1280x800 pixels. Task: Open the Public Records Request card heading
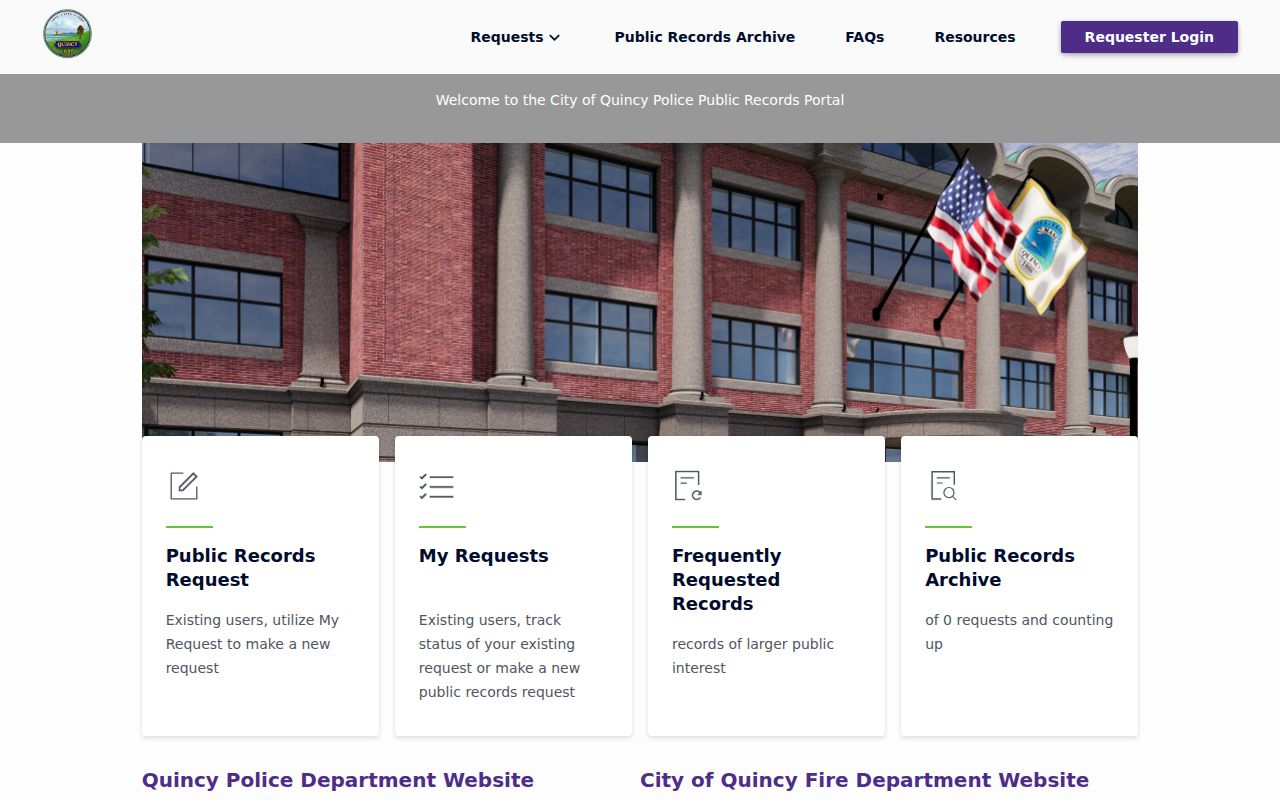pos(240,568)
